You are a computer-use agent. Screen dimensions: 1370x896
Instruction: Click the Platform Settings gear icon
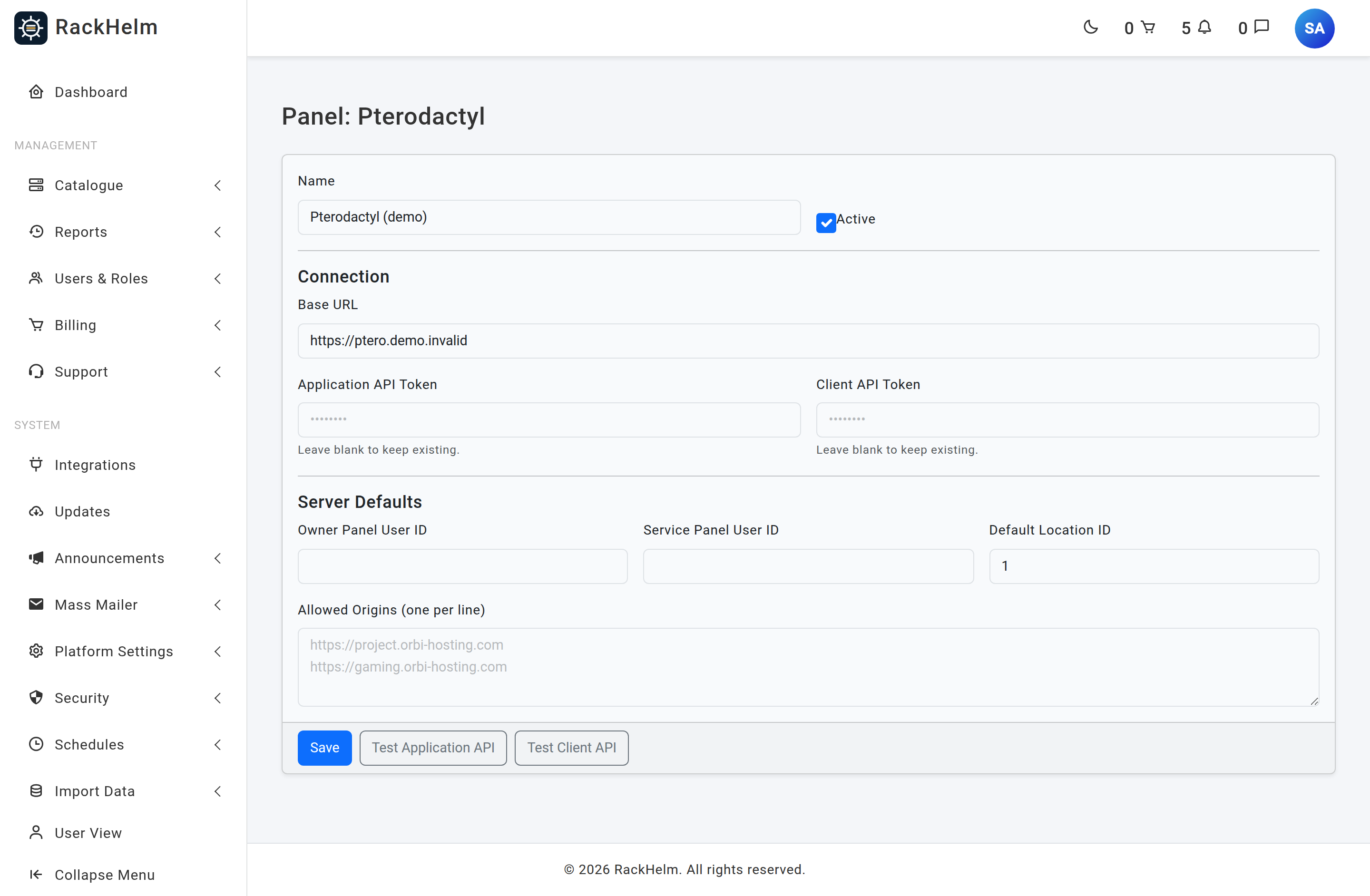click(36, 651)
